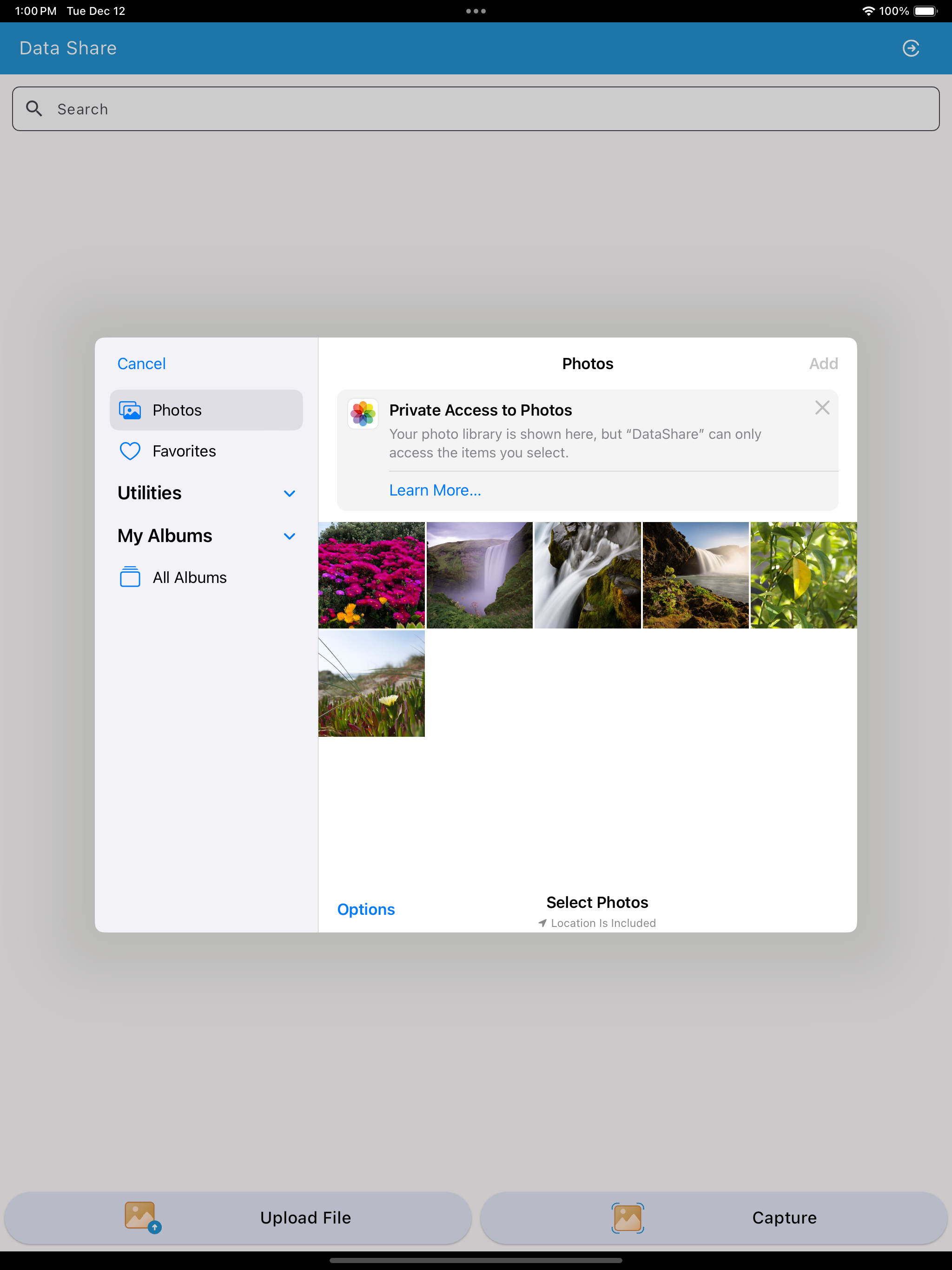Click the My Albums section heading

165,536
